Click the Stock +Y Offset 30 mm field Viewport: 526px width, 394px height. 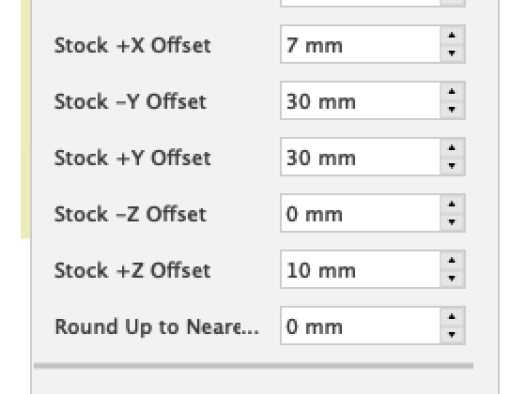[x=360, y=157]
